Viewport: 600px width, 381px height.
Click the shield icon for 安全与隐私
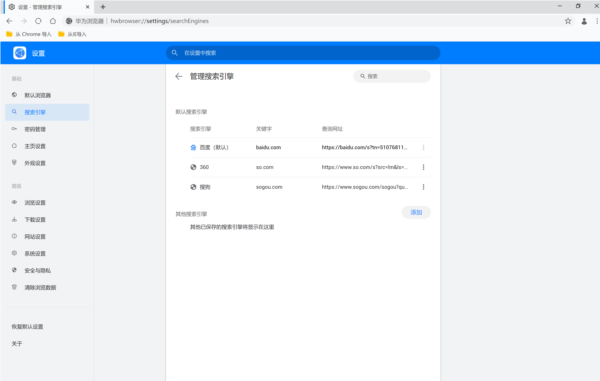click(x=14, y=270)
